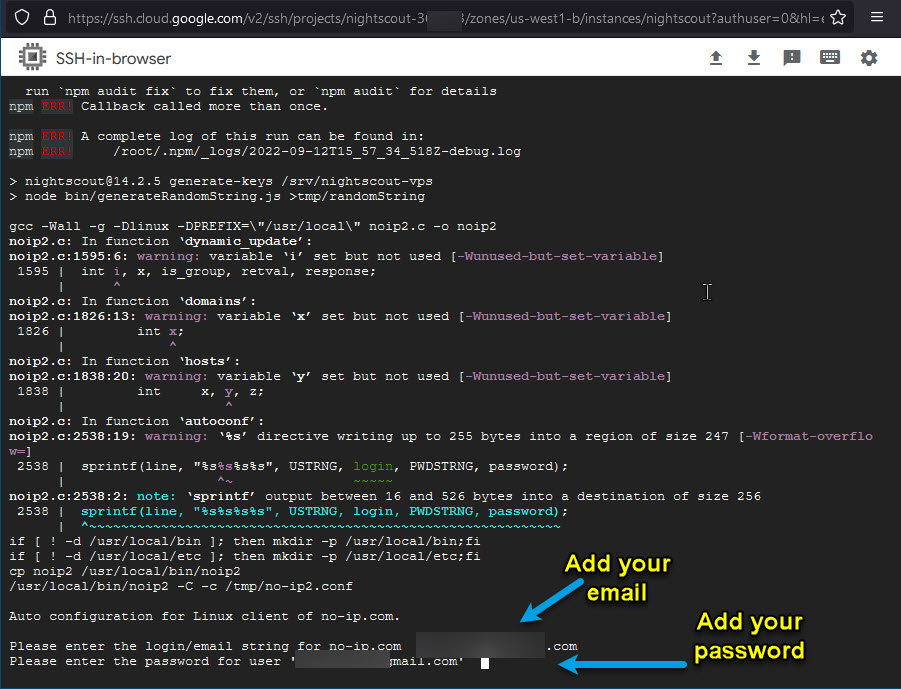The image size is (901, 689).
Task: Open the send feedback icon
Action: [x=792, y=58]
